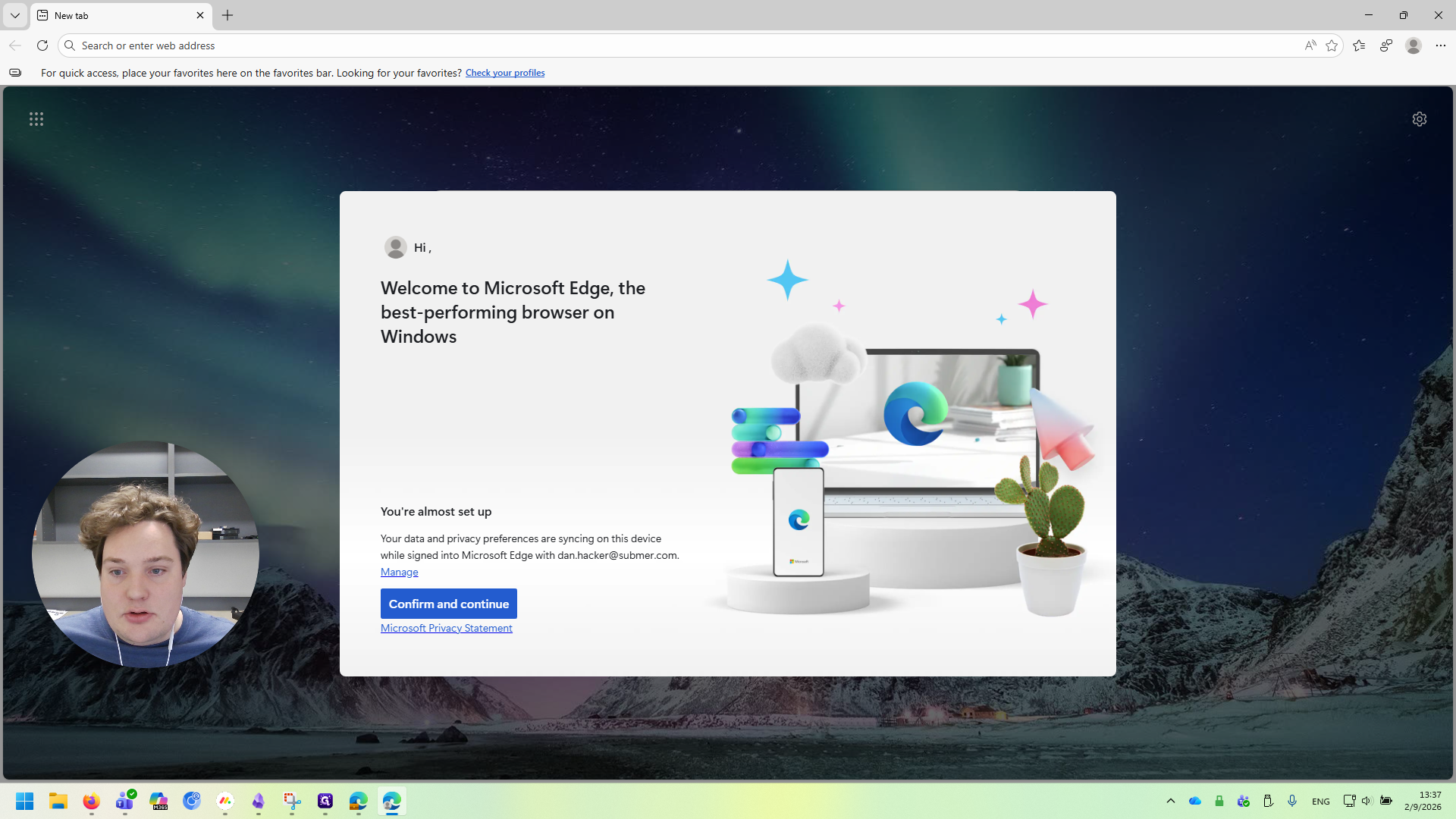The height and width of the screenshot is (819, 1456).
Task: Open battery status tray icon
Action: [x=1386, y=801]
